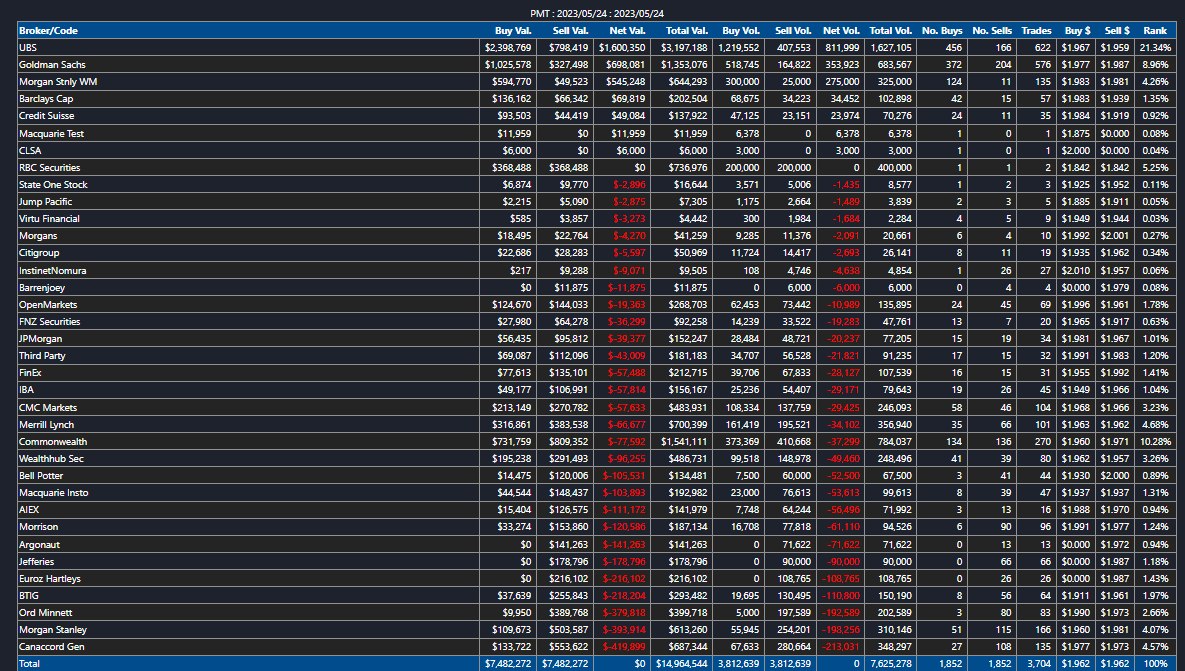Screen dimensions: 1185x671
Task: Sort by the Sell Val. column header
Action: point(571,31)
